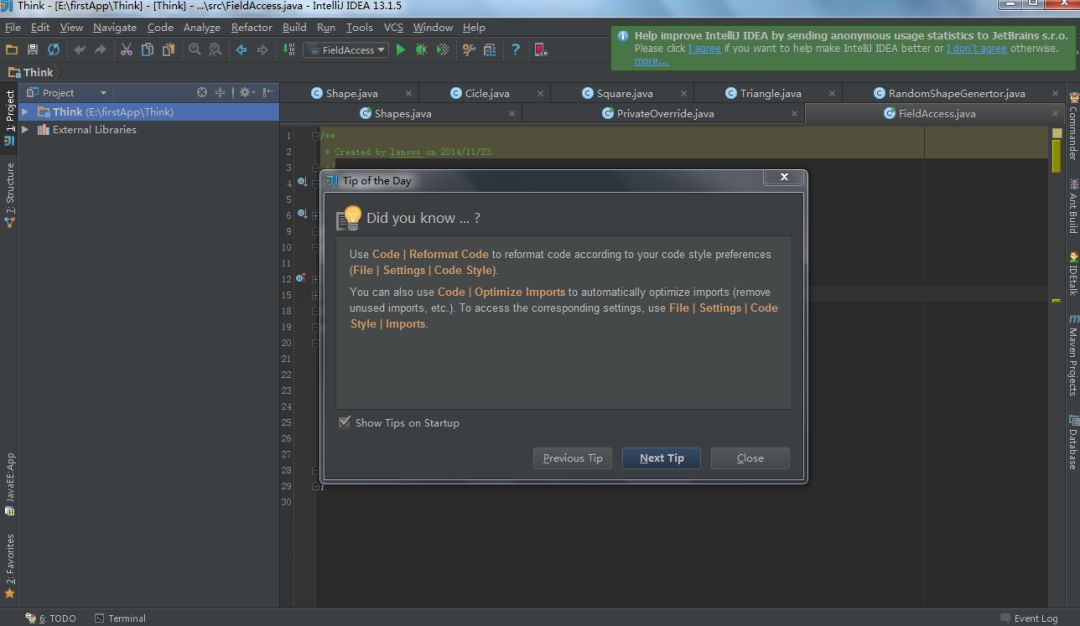This screenshot has height=626, width=1080.
Task: Click the blue Back navigation arrow
Action: (241, 50)
